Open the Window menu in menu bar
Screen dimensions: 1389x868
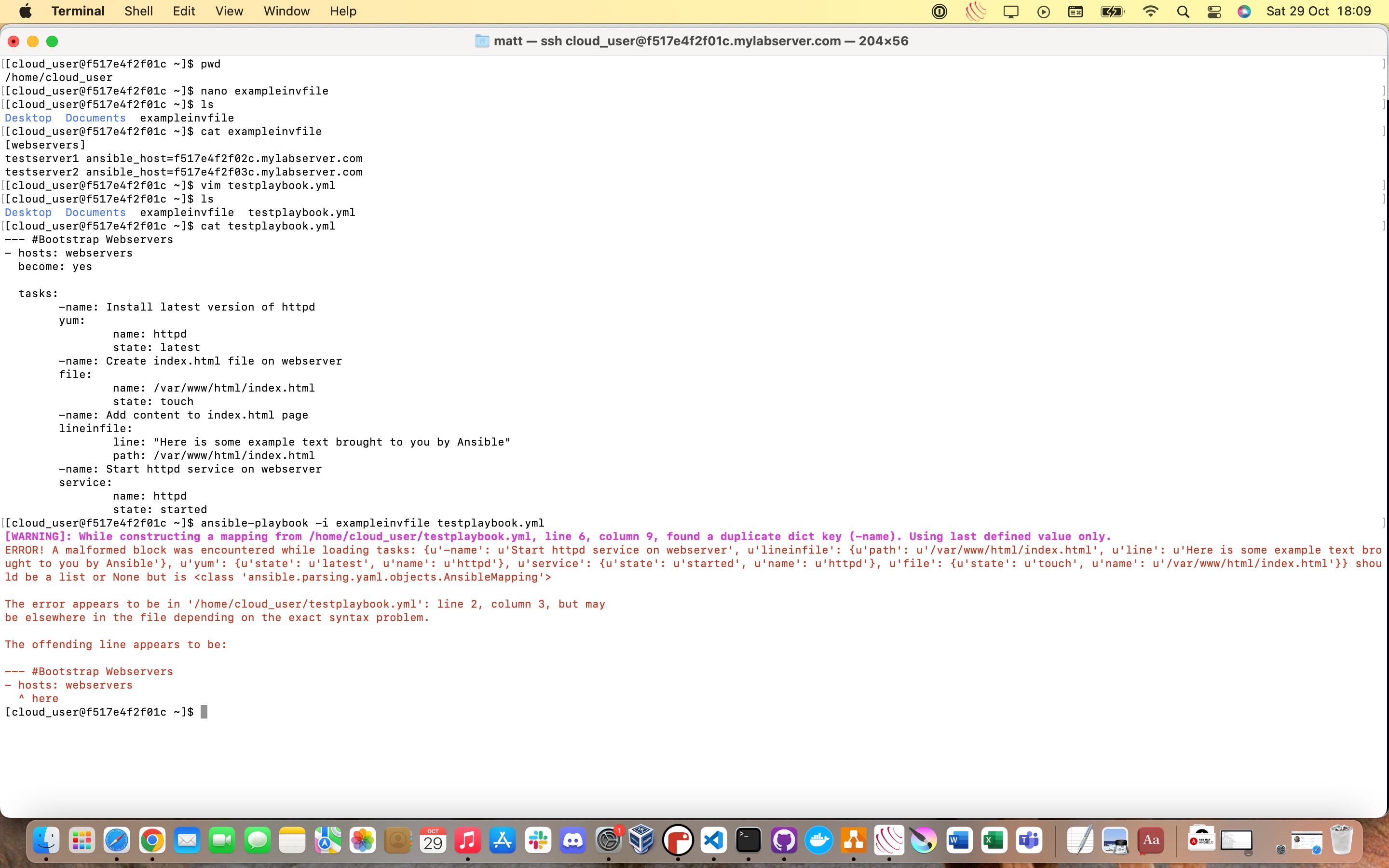pos(286,12)
